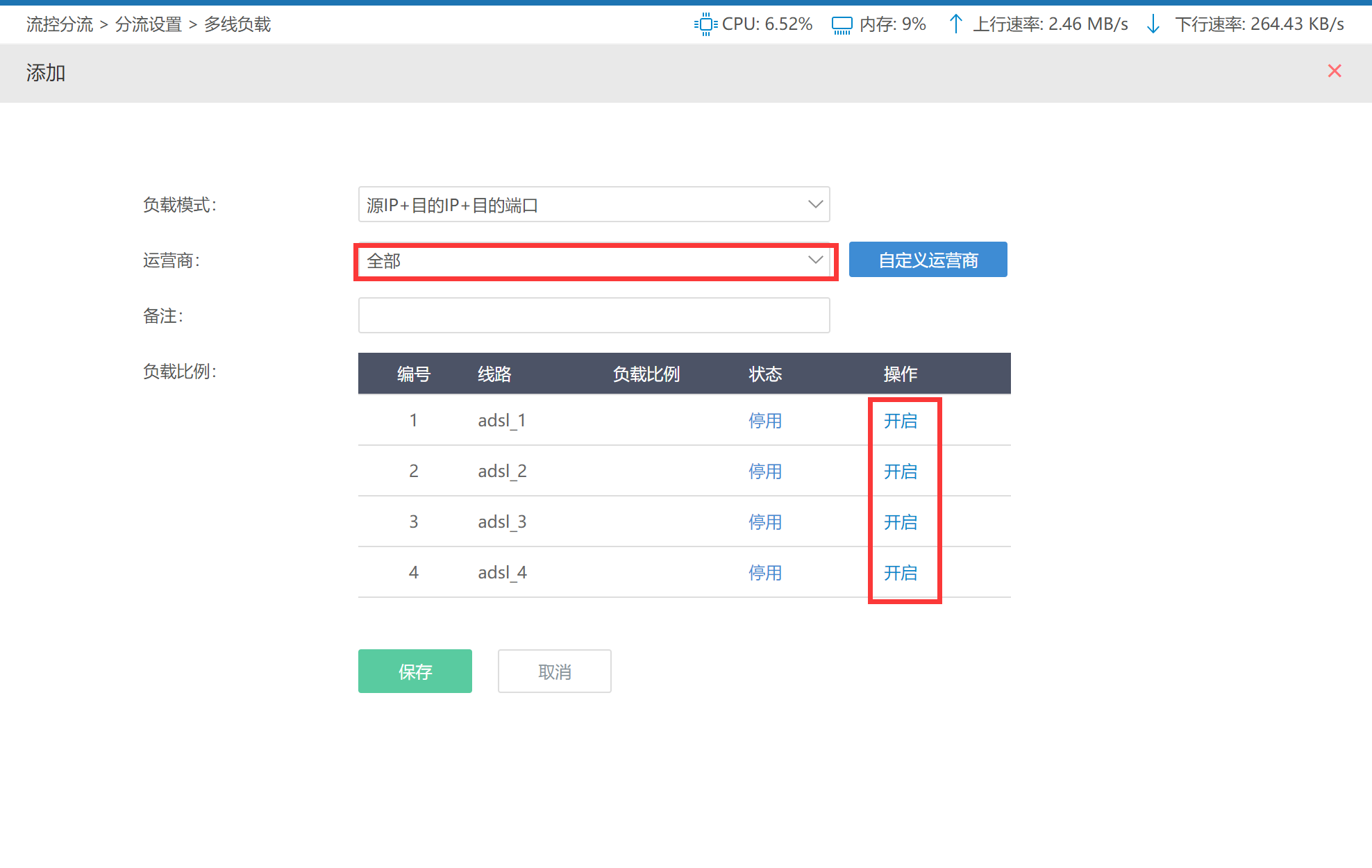This screenshot has height=868, width=1372.
Task: Enable line adsl_1 via 开启
Action: coord(901,421)
